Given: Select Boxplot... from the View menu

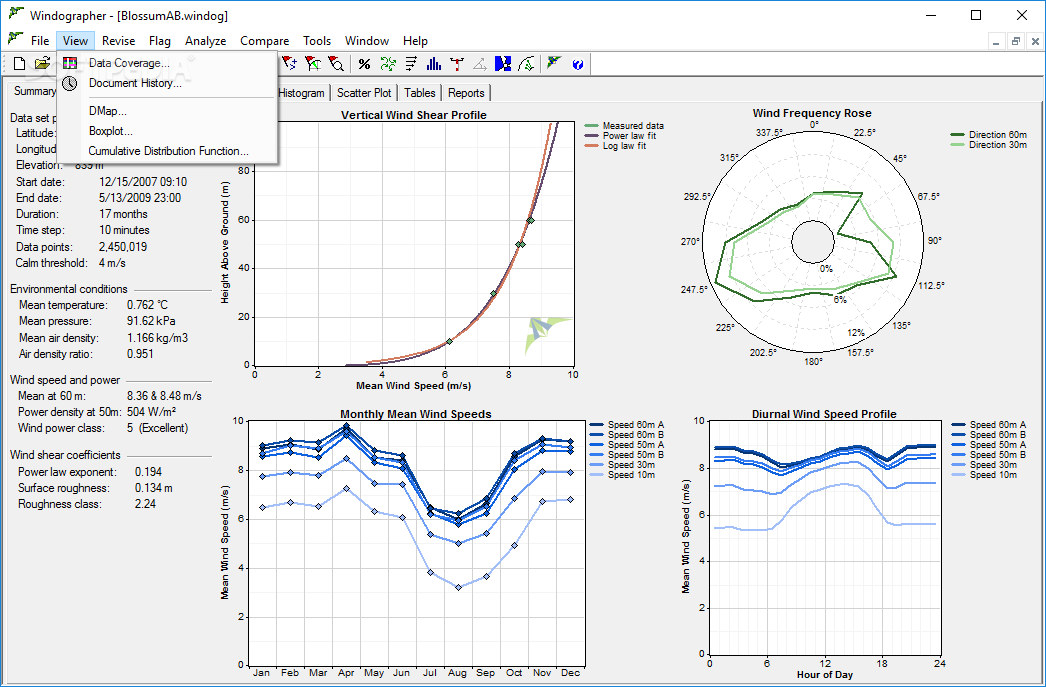Looking at the screenshot, I should 167,131.
